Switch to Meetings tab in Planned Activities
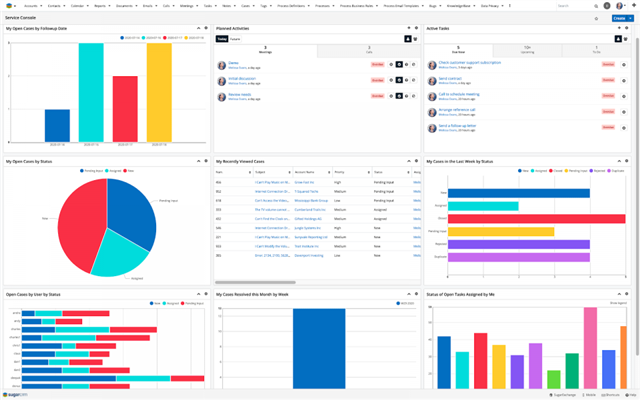640x400 pixels. click(x=265, y=50)
